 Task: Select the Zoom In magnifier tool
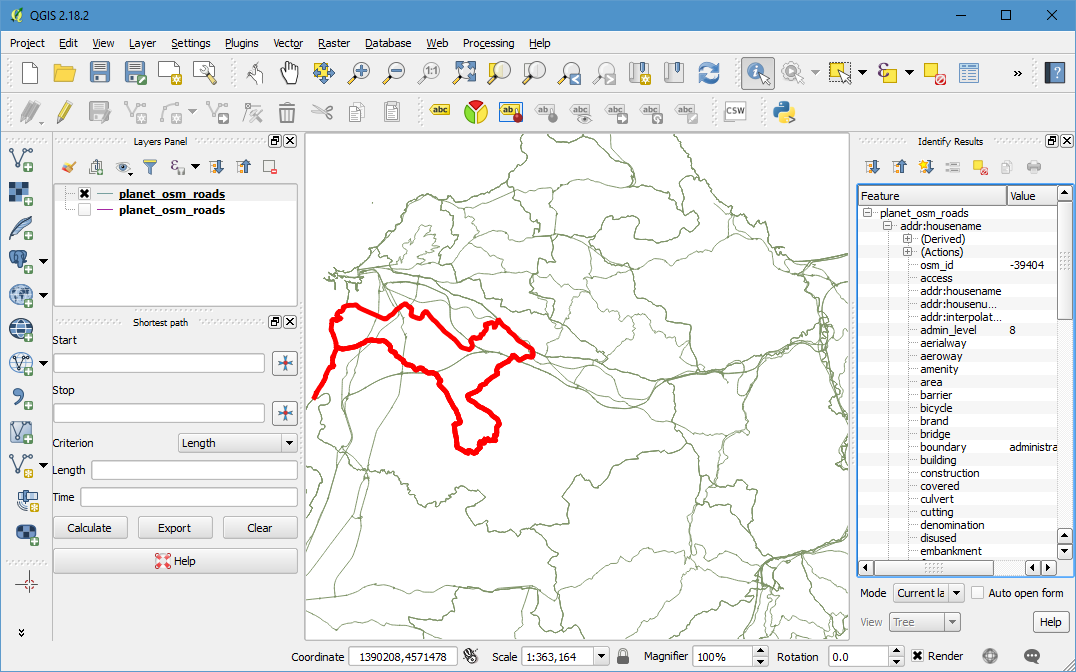359,72
